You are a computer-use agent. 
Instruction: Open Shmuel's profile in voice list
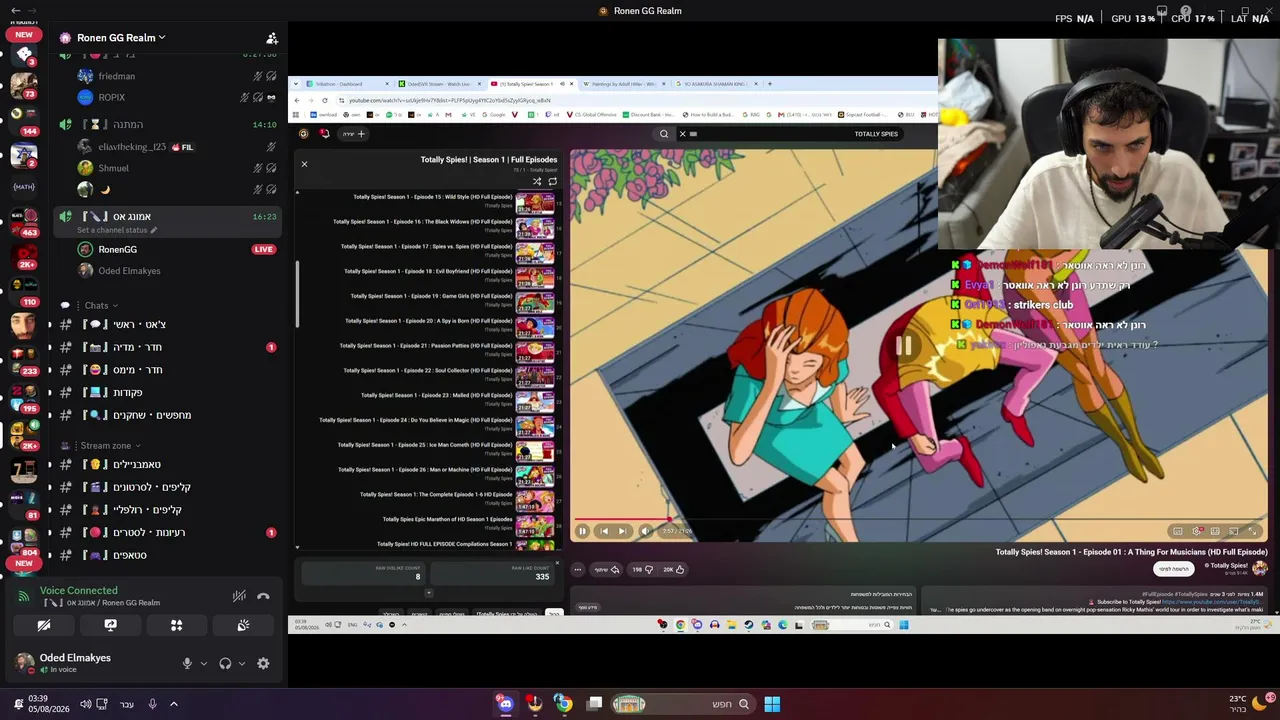coord(168,168)
